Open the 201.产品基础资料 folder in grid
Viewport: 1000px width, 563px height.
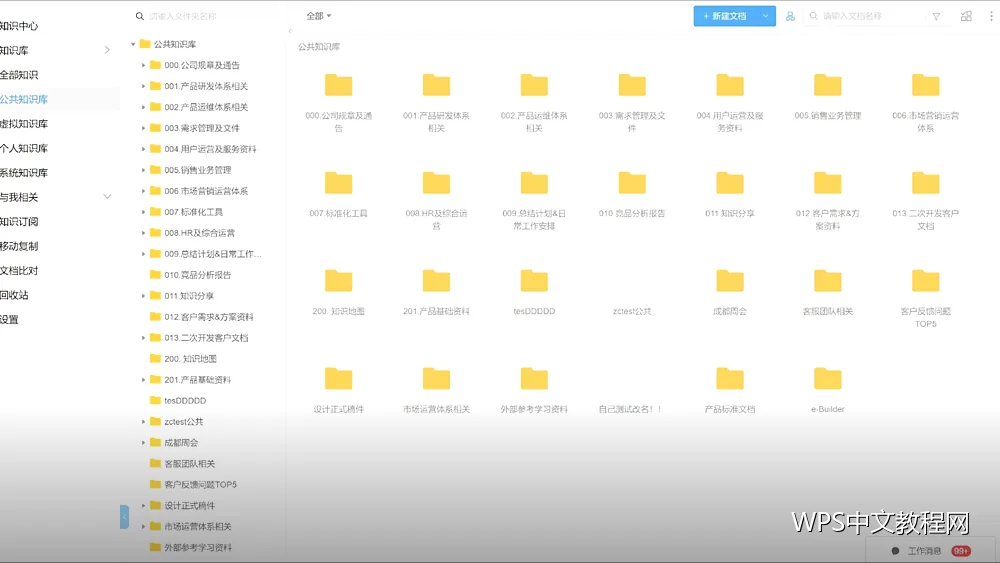436,281
